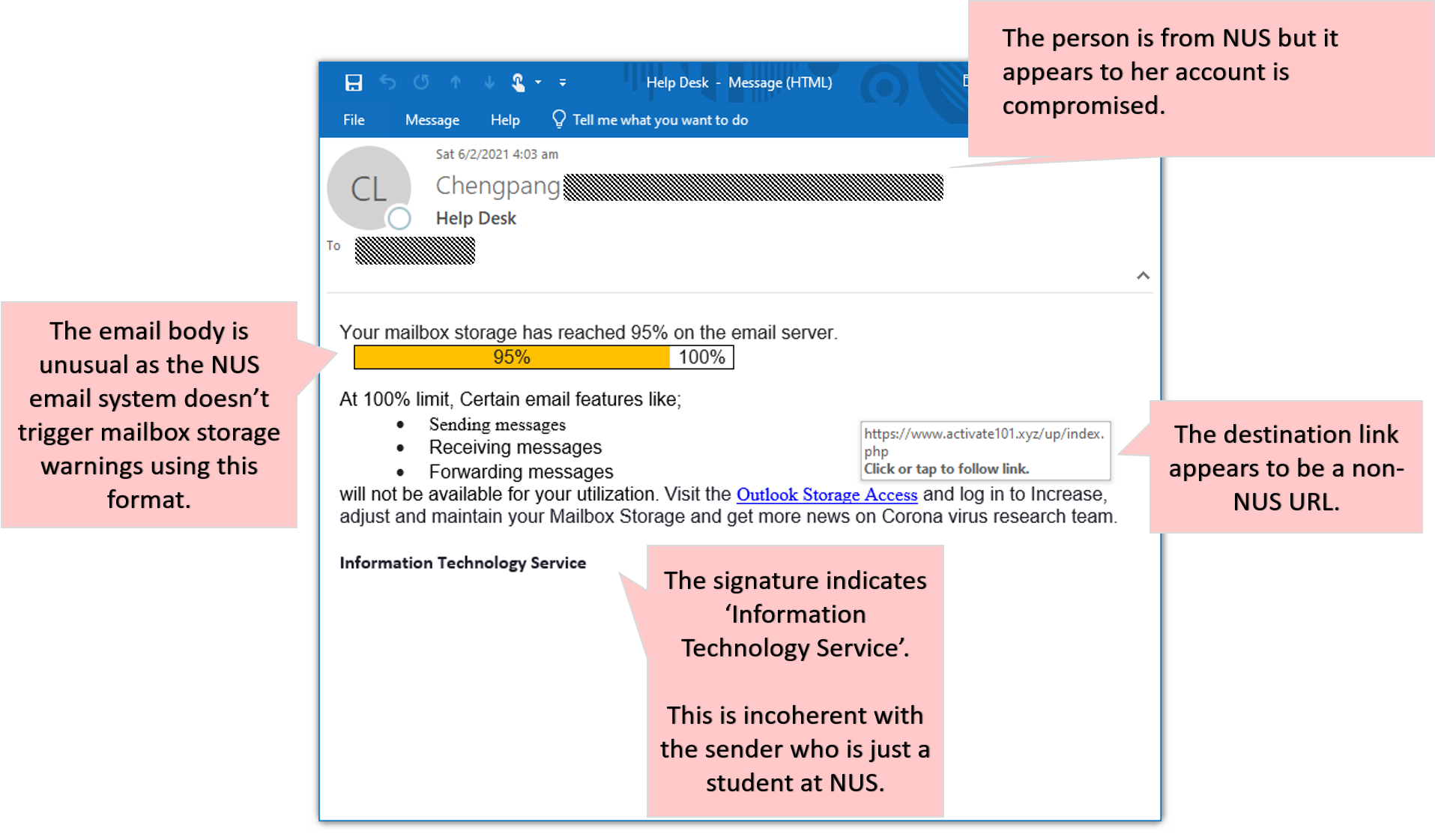Click the down arrow quick access icon

click(489, 82)
